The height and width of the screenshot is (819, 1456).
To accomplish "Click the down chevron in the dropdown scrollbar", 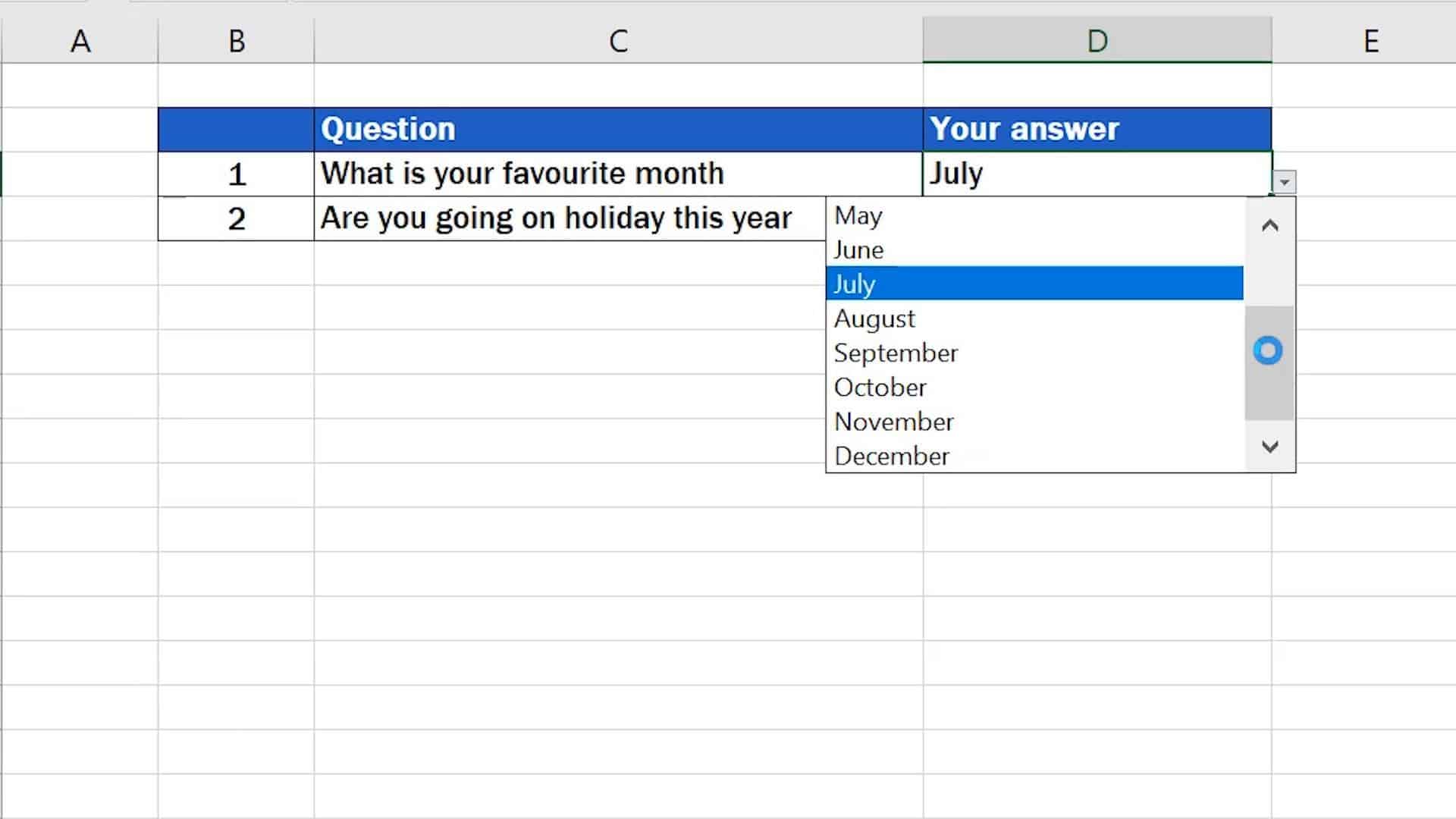I will (1269, 447).
